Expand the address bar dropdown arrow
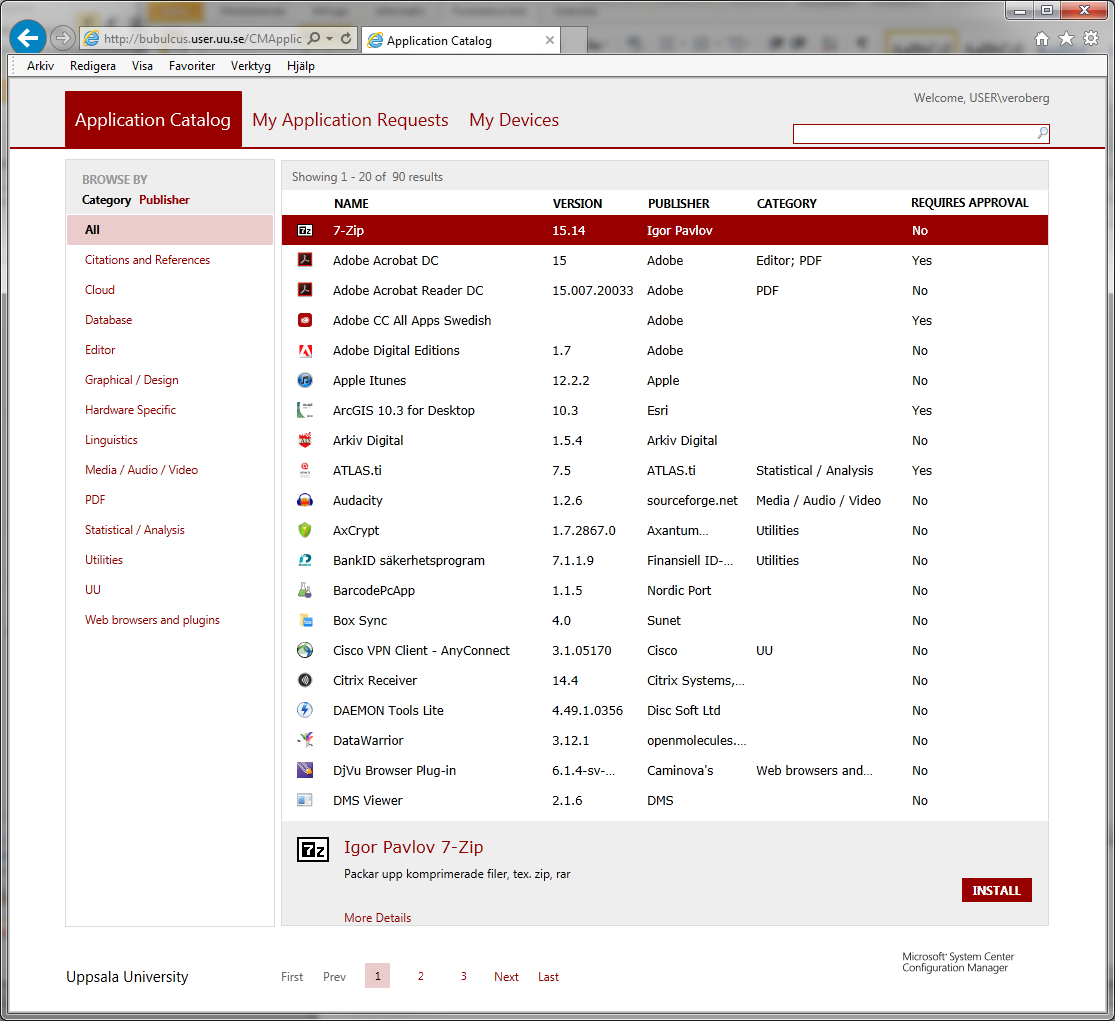The height and width of the screenshot is (1021, 1115). click(x=330, y=38)
